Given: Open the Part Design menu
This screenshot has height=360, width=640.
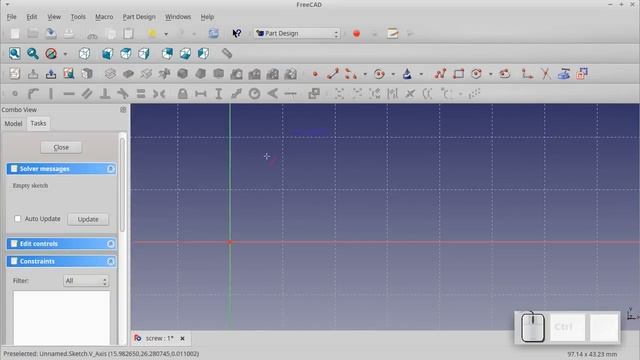Looking at the screenshot, I should coord(139,17).
